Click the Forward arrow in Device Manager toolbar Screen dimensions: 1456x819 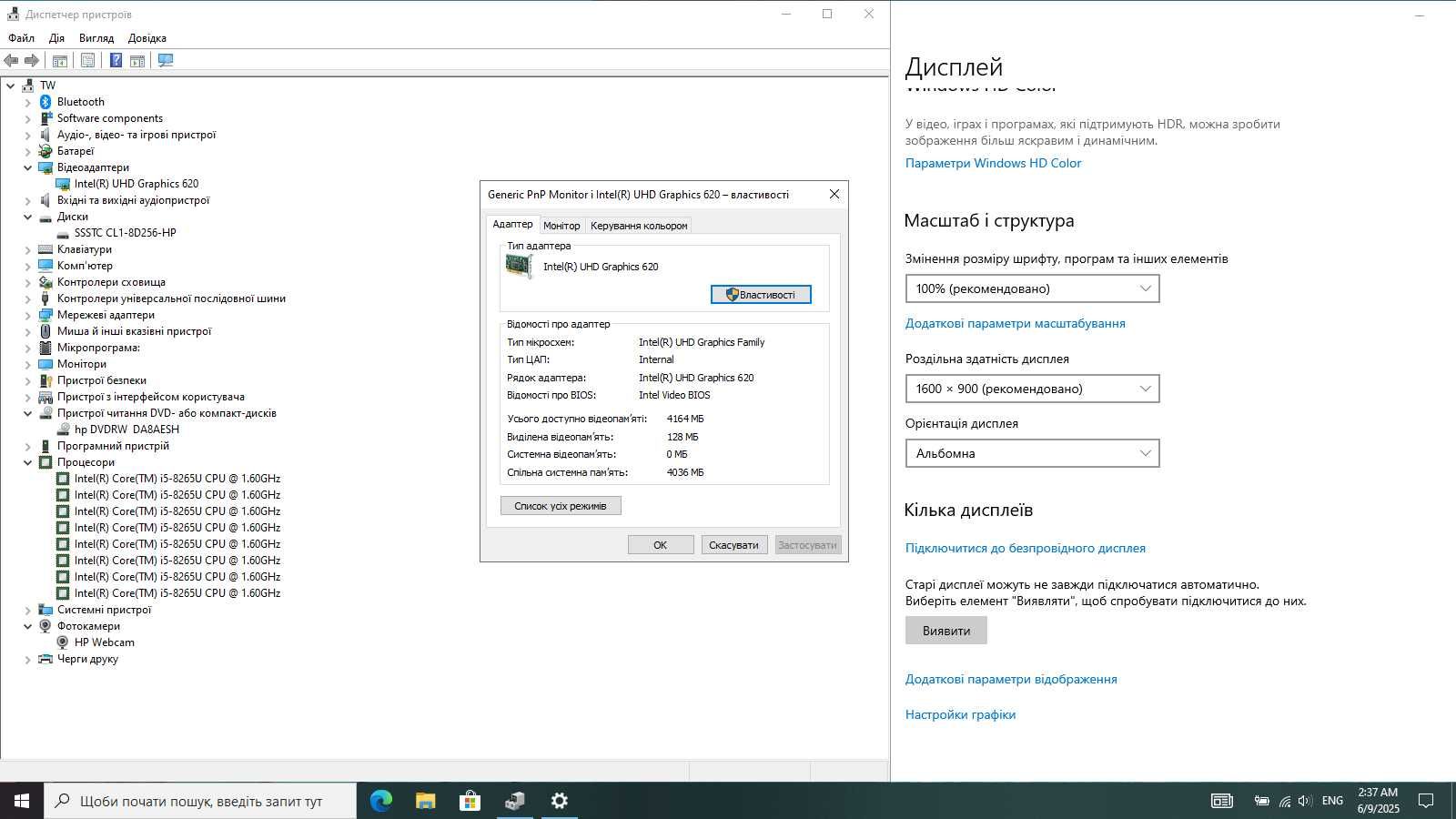click(32, 60)
